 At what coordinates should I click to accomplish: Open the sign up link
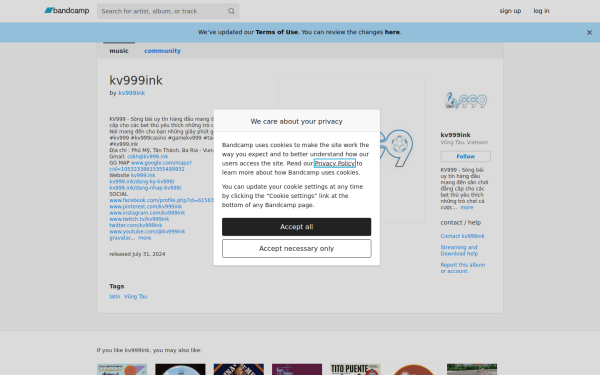coord(510,11)
